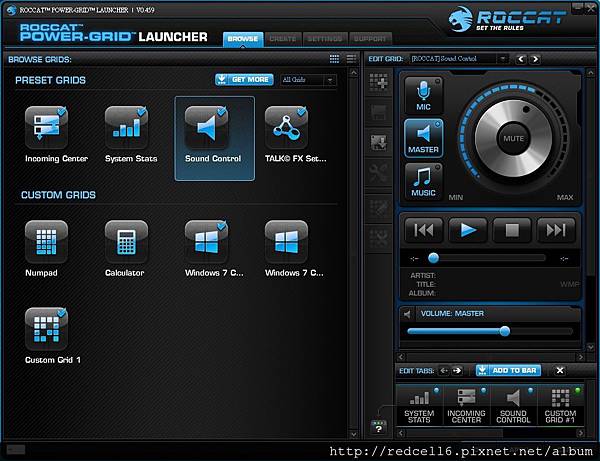Remove tab with the X button

(560, 370)
